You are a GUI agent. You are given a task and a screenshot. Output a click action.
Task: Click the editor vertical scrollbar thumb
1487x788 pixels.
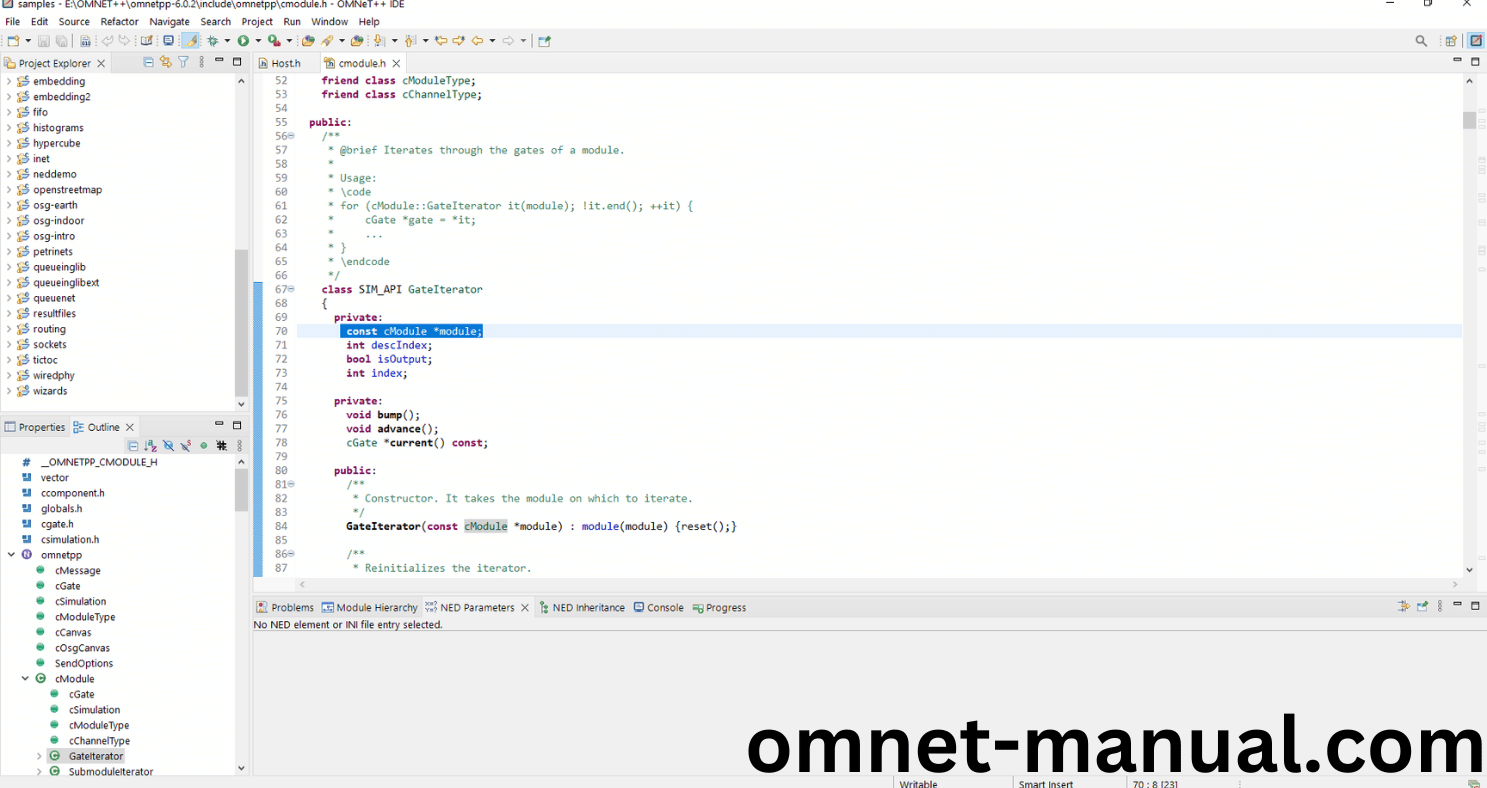[x=1469, y=120]
